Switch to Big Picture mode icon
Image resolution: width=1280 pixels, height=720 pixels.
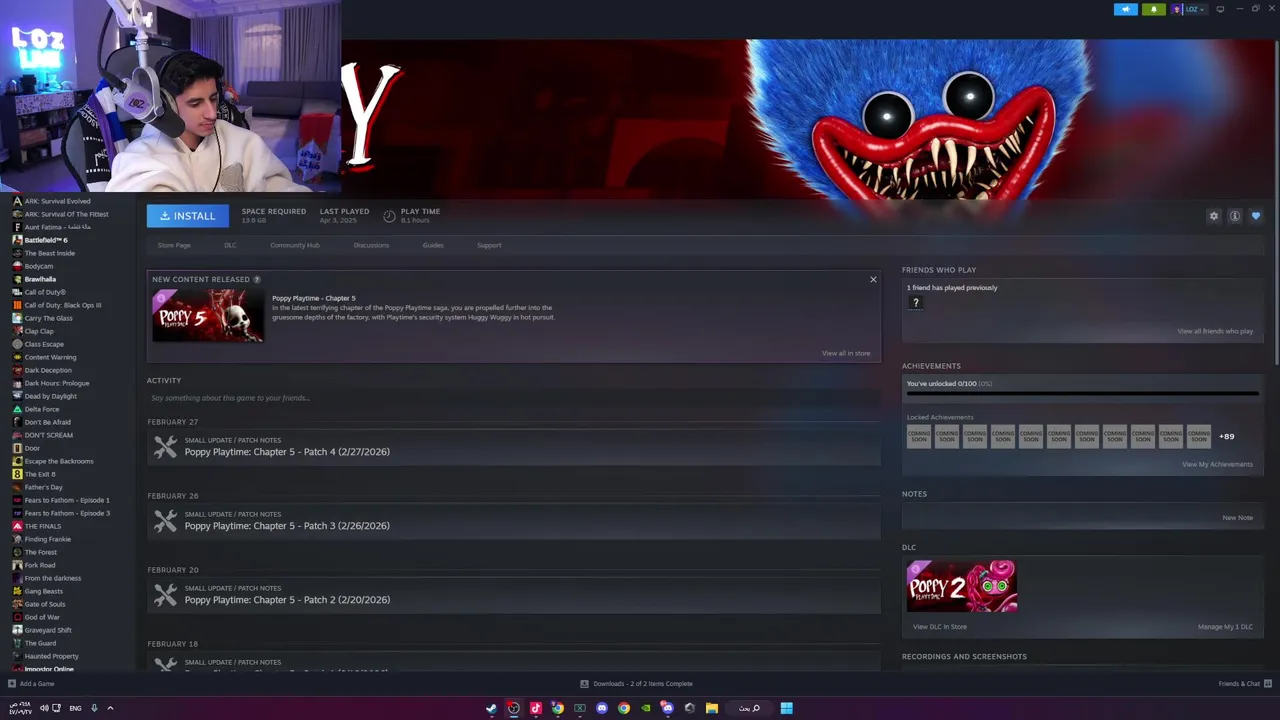coord(1220,9)
